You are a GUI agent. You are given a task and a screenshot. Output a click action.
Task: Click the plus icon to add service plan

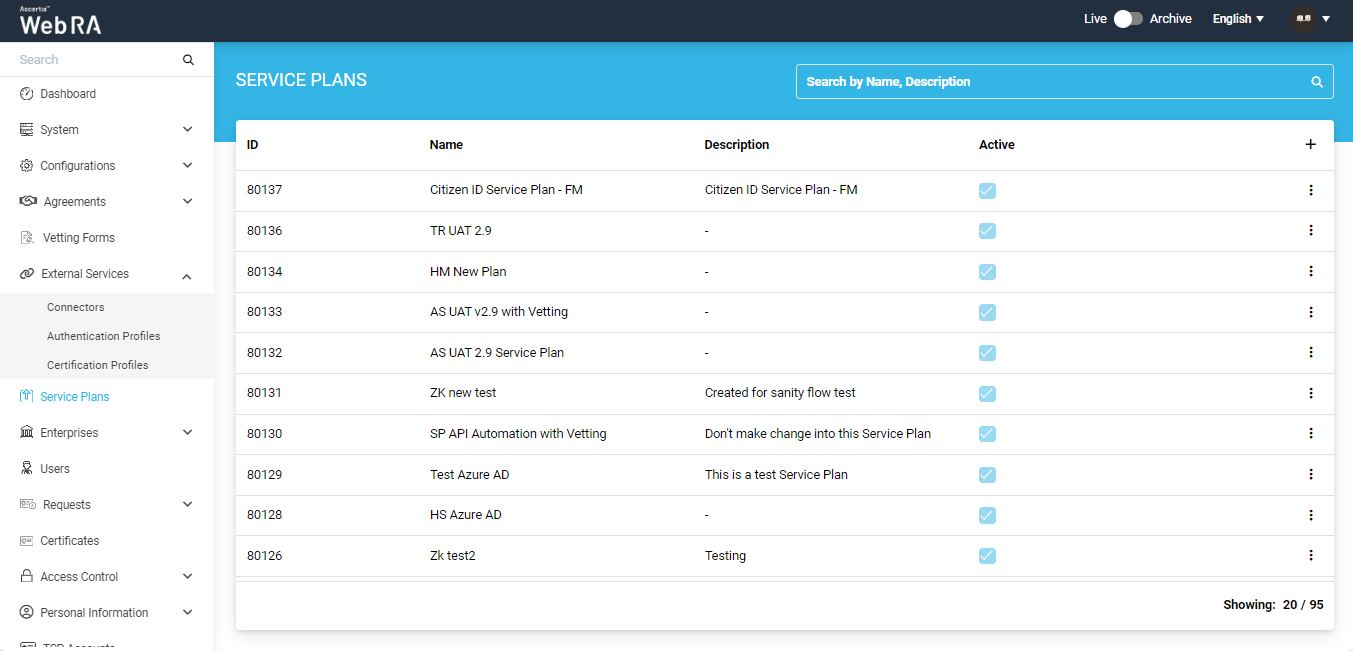tap(1310, 145)
